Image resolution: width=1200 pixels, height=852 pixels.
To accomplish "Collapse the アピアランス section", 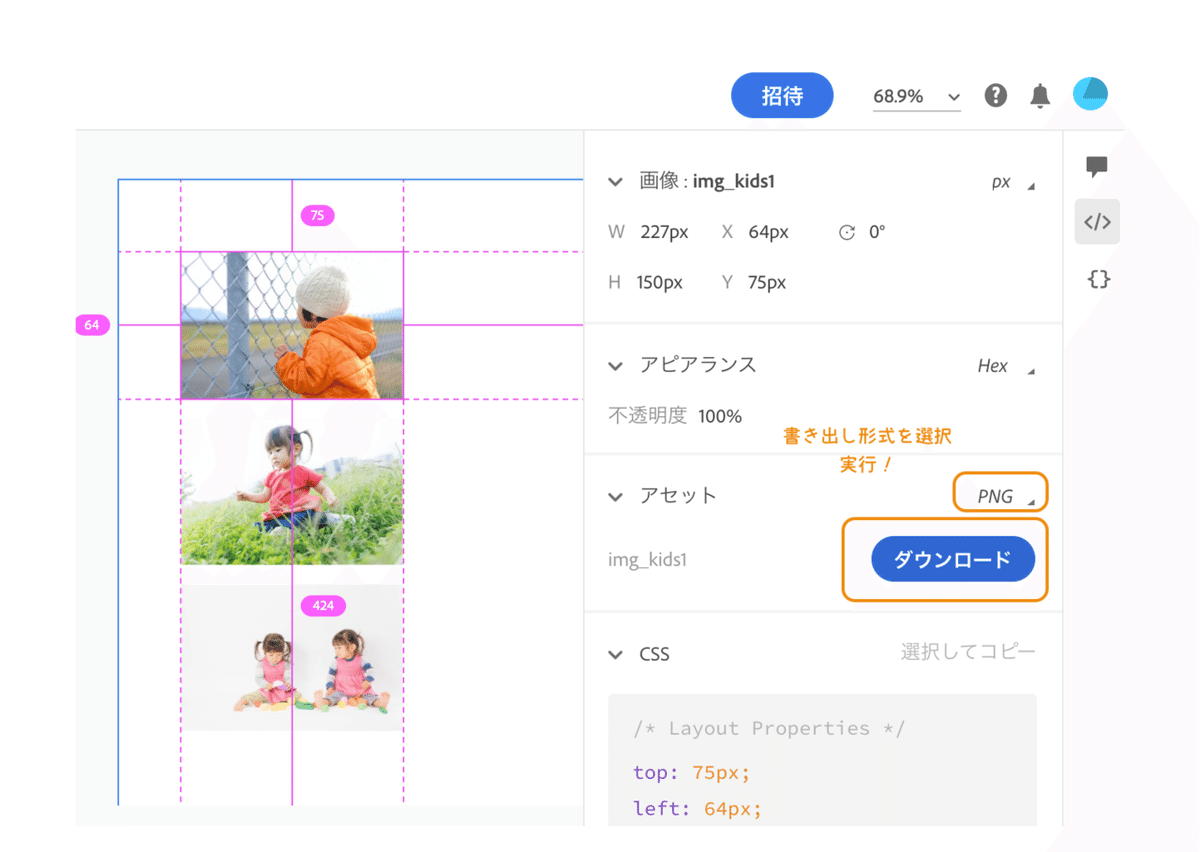I will point(615,366).
